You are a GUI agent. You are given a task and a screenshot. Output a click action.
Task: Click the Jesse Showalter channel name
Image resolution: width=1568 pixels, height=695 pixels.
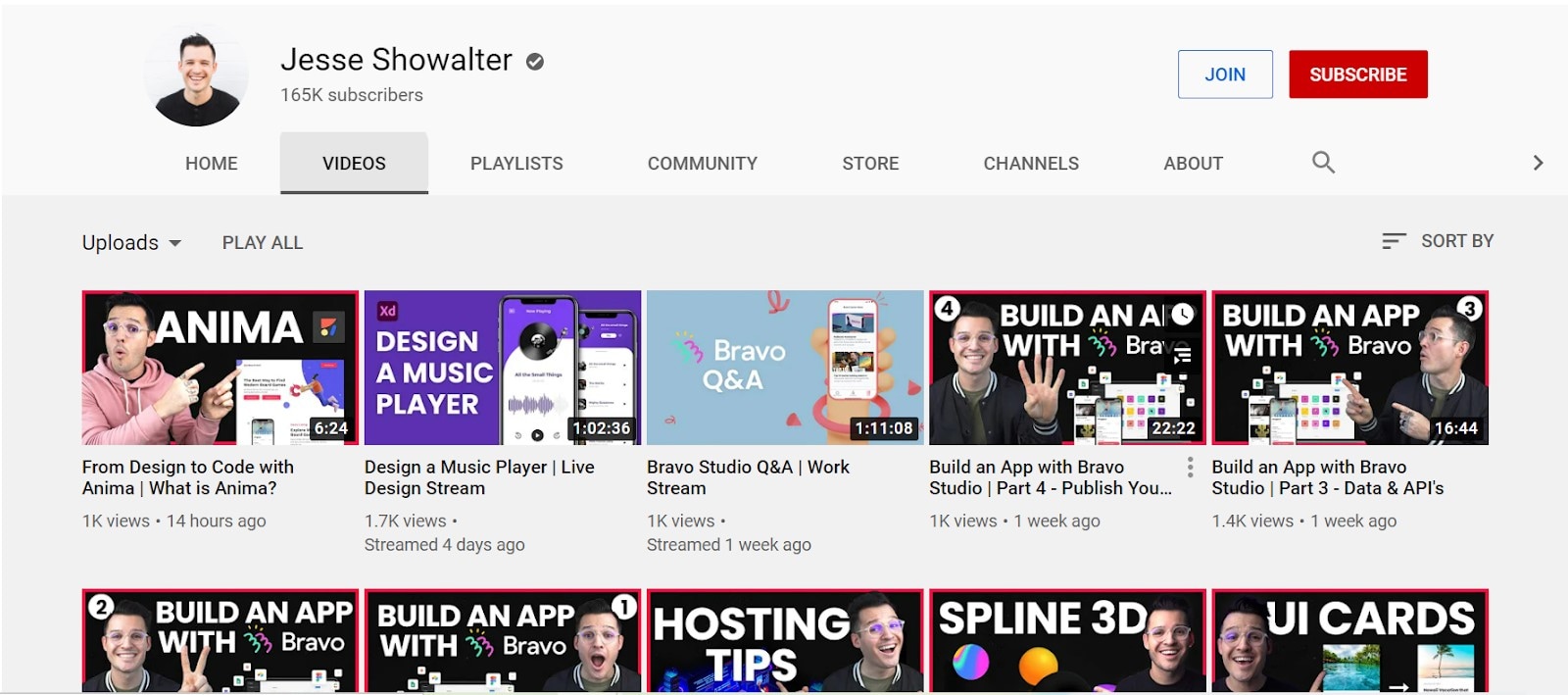(396, 60)
